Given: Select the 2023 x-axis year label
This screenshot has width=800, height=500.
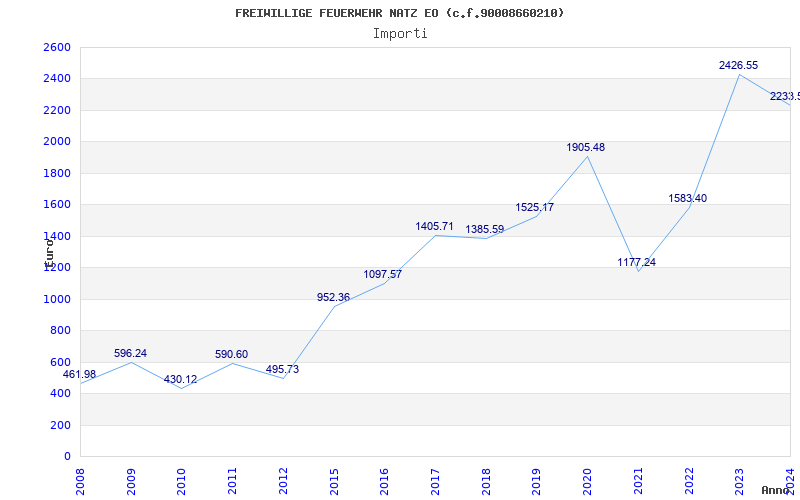Looking at the screenshot, I should pyautogui.click(x=739, y=479).
